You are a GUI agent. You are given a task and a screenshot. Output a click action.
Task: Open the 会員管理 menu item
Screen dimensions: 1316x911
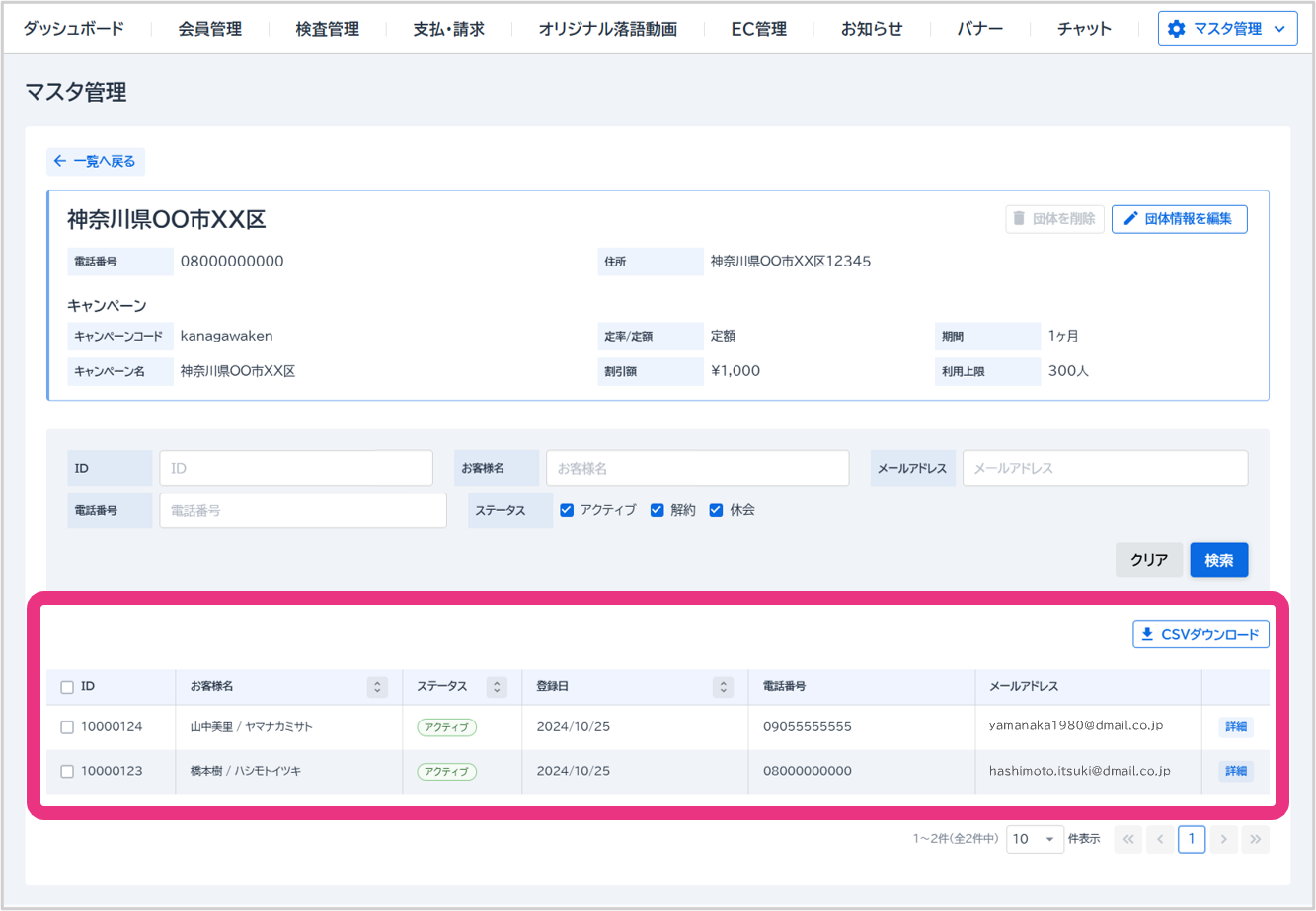pos(209,29)
